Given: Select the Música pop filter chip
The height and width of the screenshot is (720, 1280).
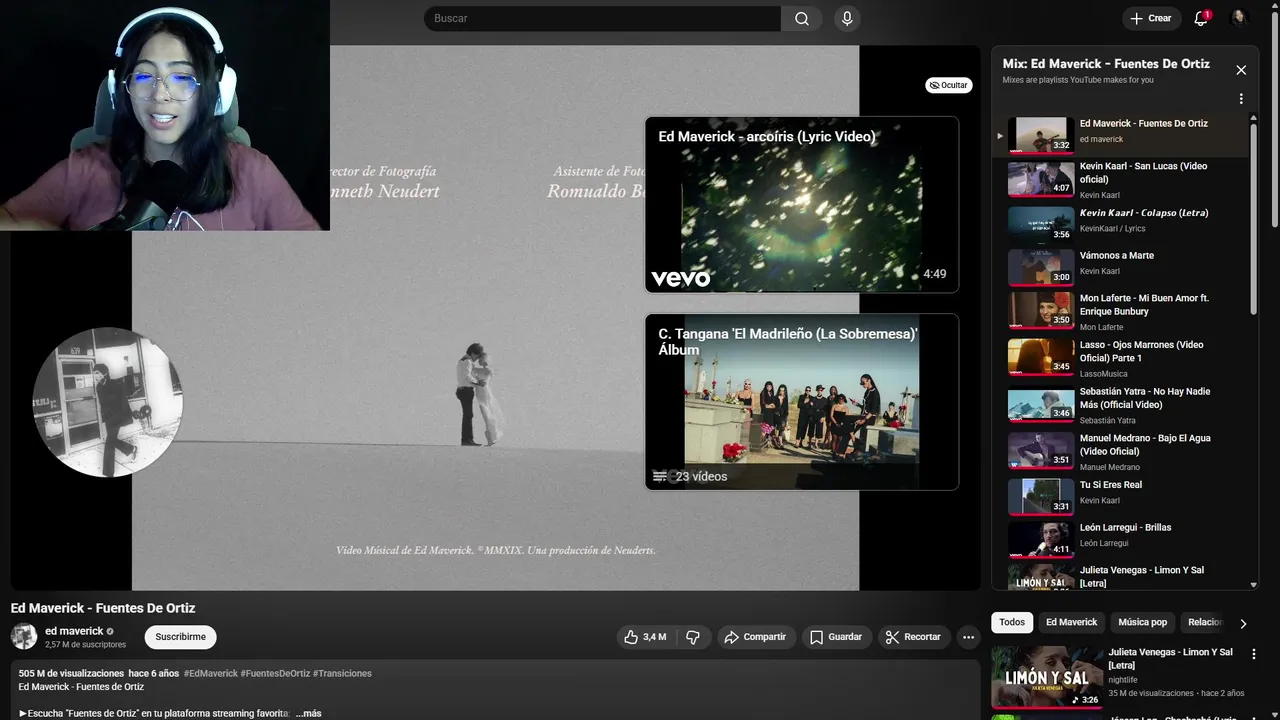Looking at the screenshot, I should pos(1142,622).
